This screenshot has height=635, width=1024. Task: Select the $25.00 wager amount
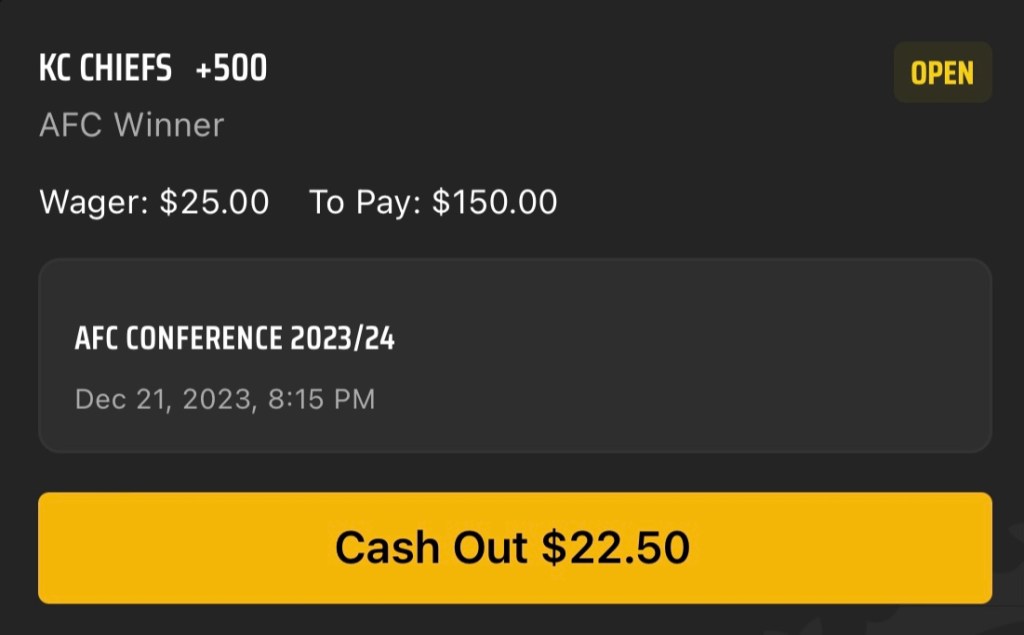(214, 202)
